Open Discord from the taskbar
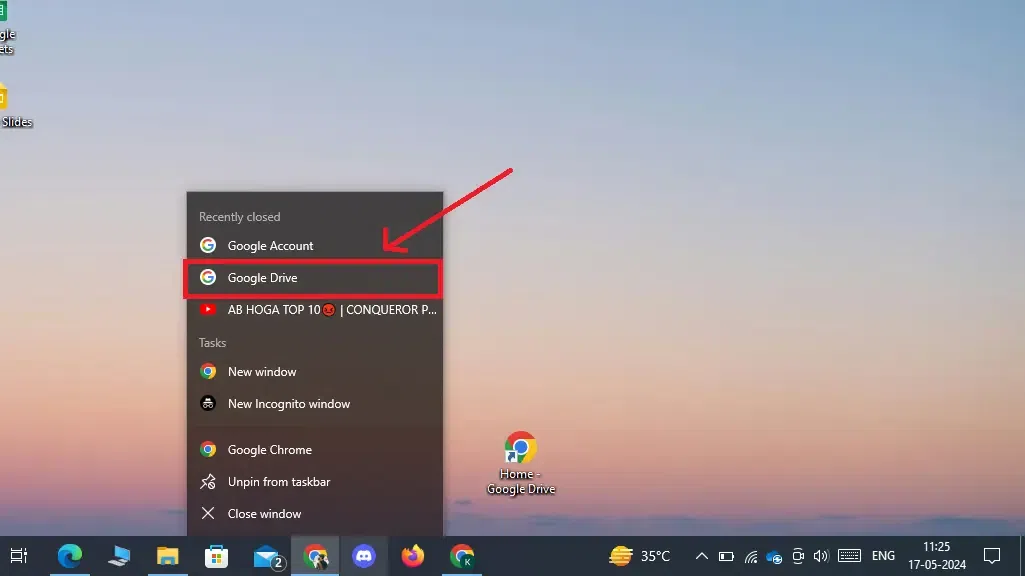Screen dimensions: 1025x576 tap(364, 556)
